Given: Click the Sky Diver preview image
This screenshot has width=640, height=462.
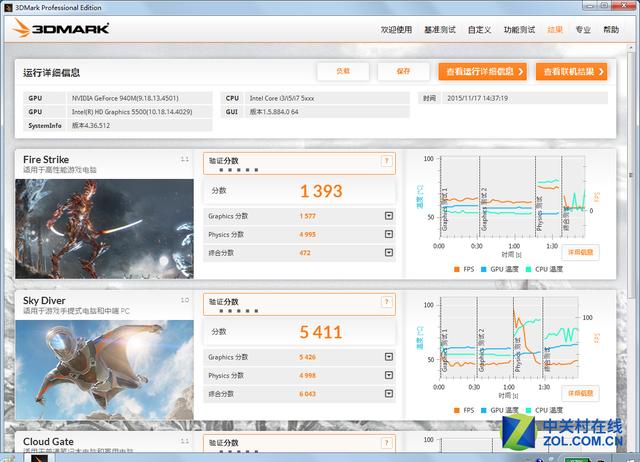Looking at the screenshot, I should (104, 370).
